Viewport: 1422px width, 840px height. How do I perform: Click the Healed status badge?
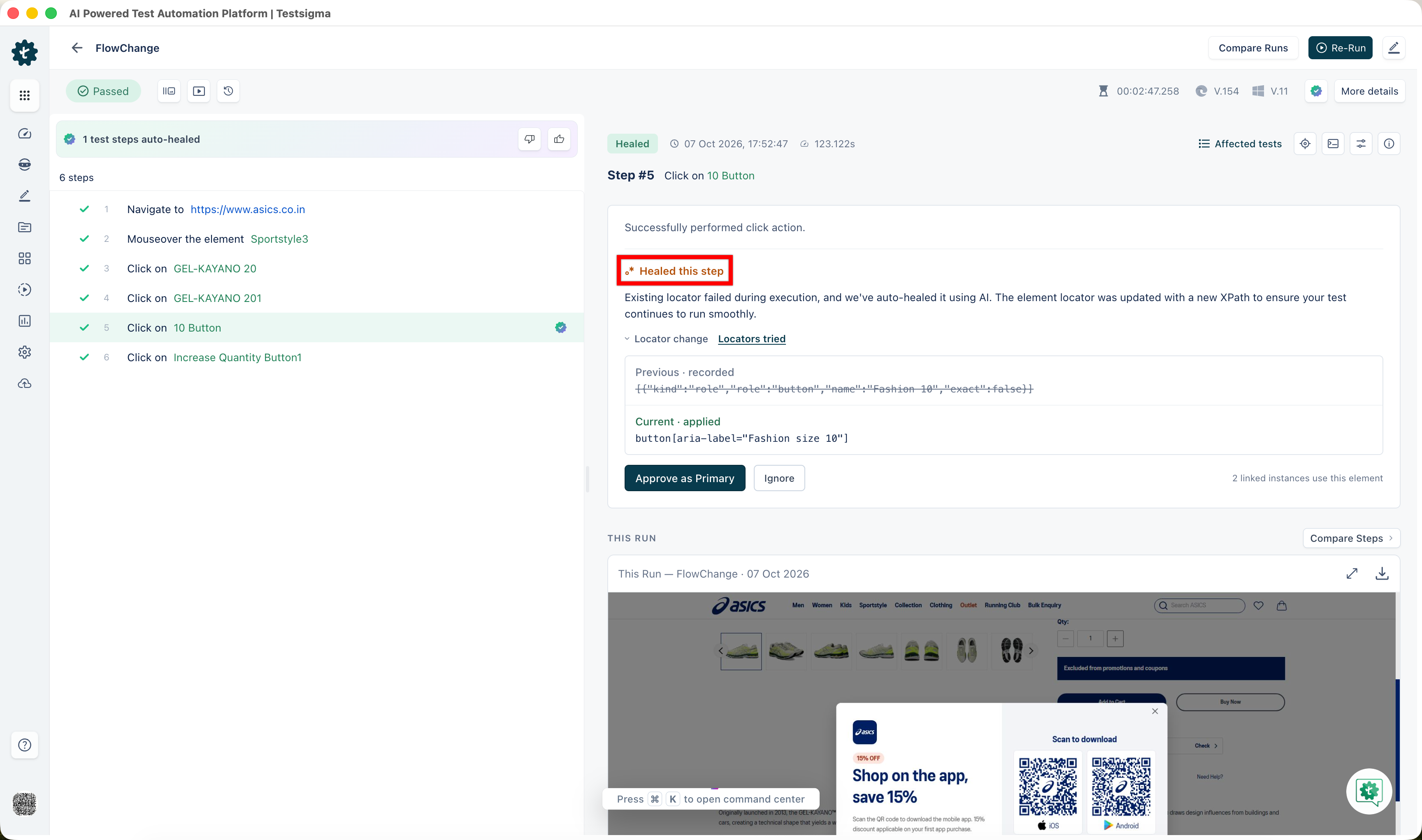click(632, 144)
